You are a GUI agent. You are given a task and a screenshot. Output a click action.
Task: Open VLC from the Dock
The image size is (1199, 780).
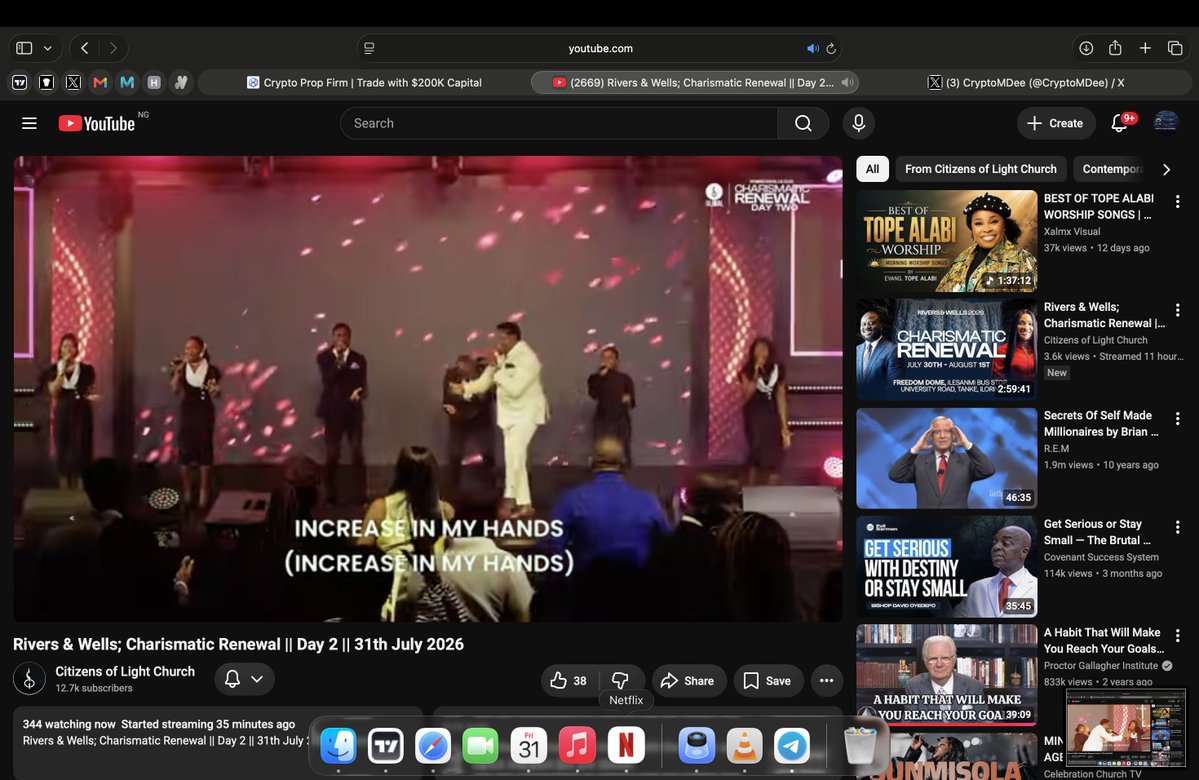[744, 746]
